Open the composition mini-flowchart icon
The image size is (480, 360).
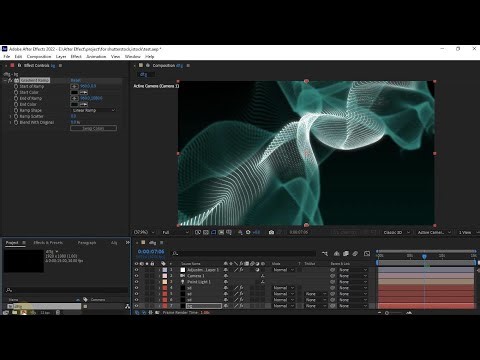[325, 254]
